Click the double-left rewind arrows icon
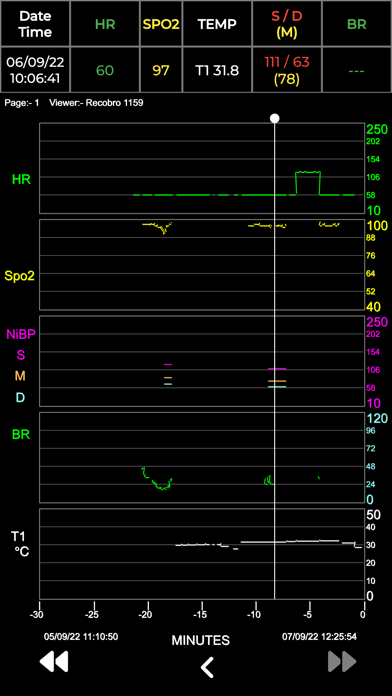This screenshot has width=392, height=696. (54, 662)
